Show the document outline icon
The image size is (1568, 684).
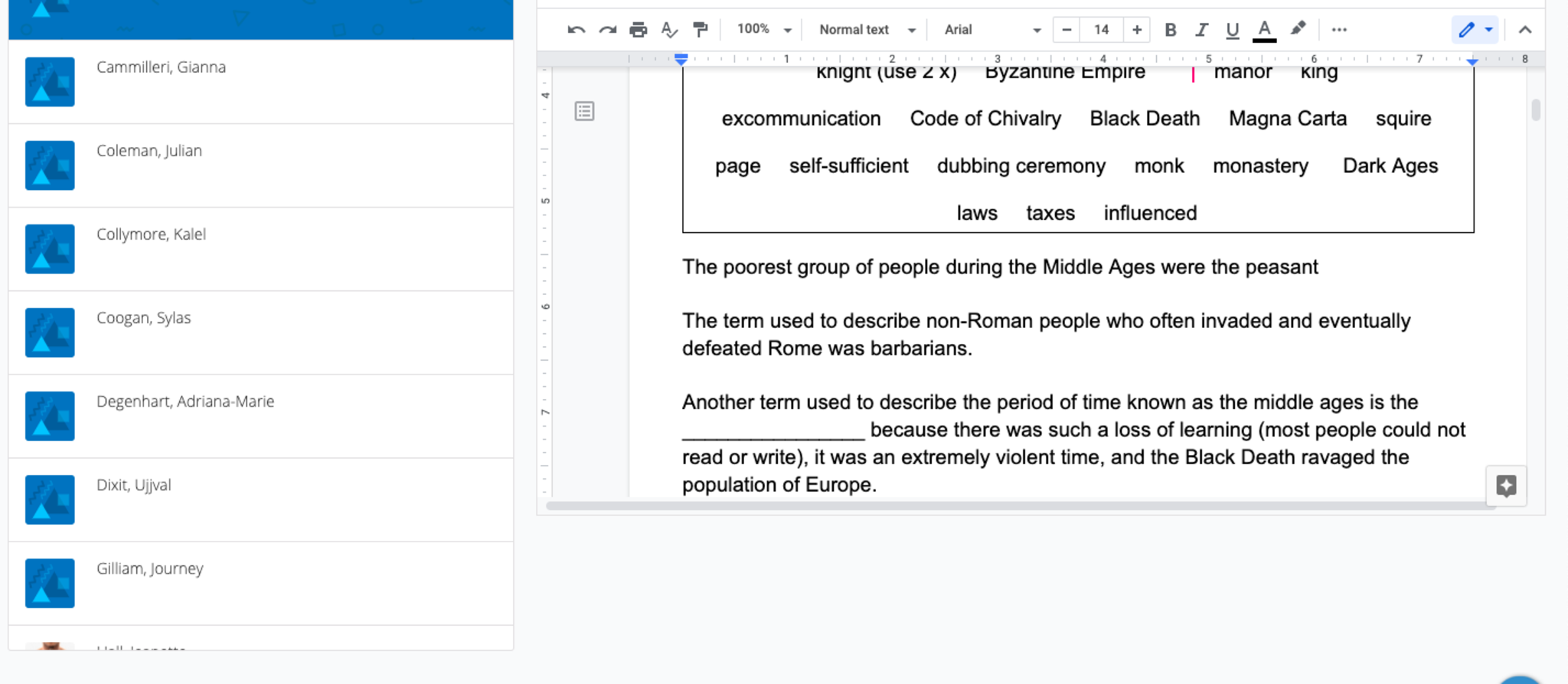584,112
